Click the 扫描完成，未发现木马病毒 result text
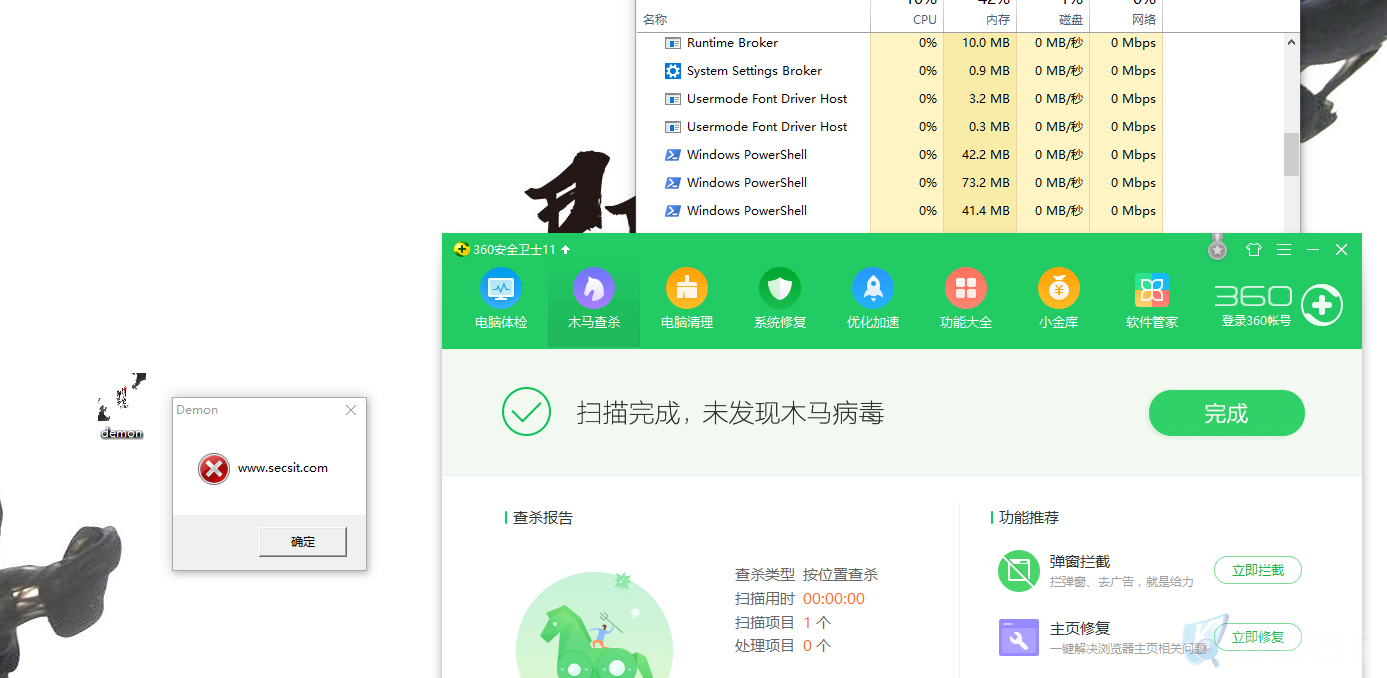 730,413
